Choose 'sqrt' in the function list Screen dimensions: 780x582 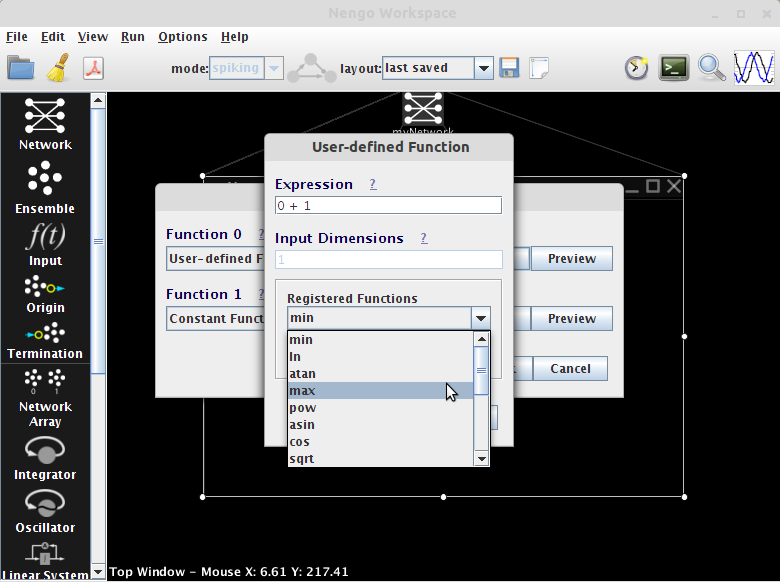(x=381, y=458)
